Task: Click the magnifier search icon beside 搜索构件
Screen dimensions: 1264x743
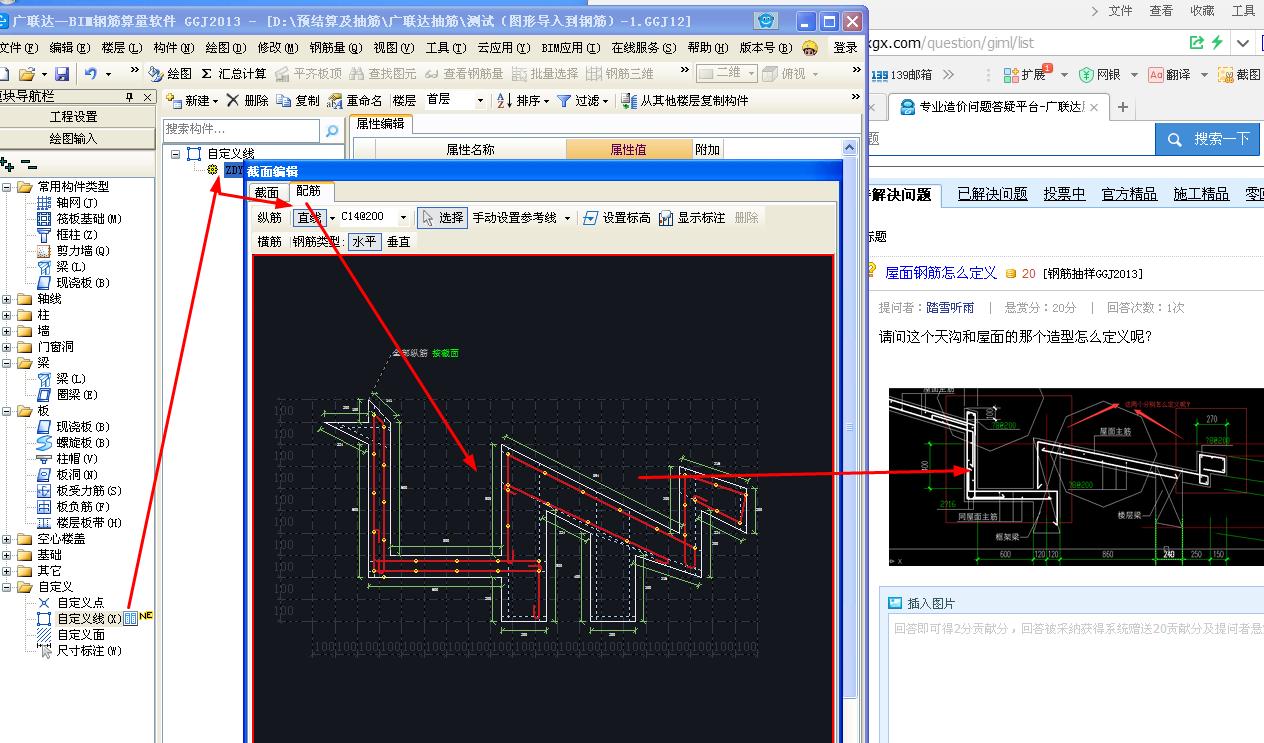Action: click(332, 130)
